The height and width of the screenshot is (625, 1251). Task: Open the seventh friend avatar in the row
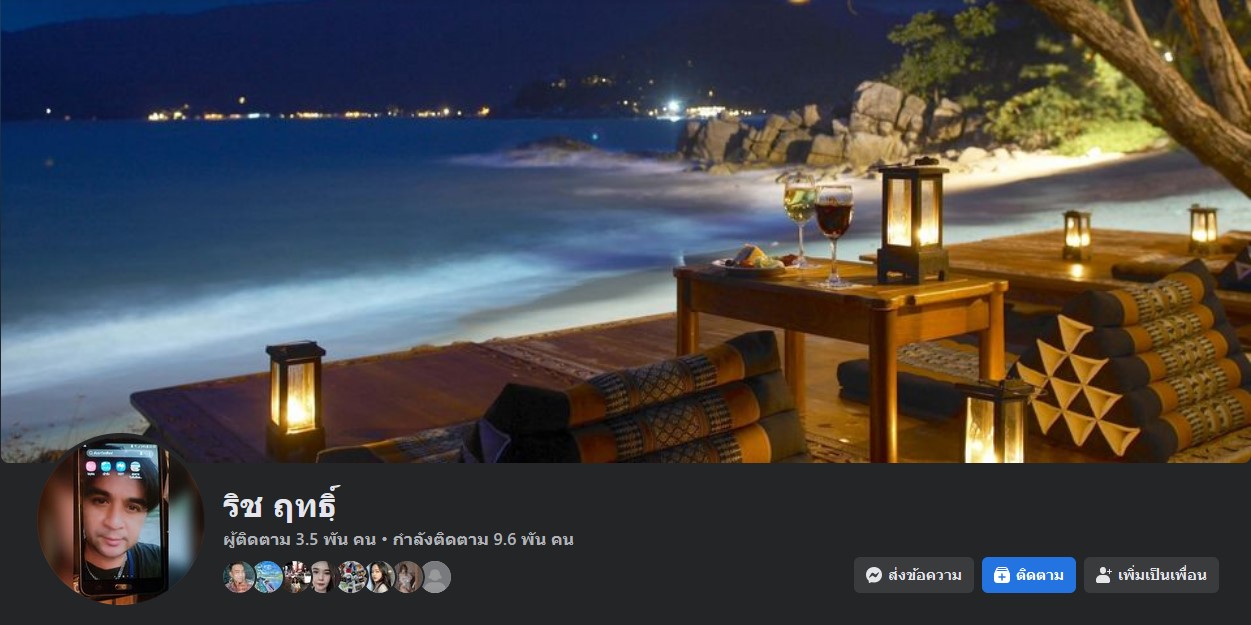coord(407,577)
